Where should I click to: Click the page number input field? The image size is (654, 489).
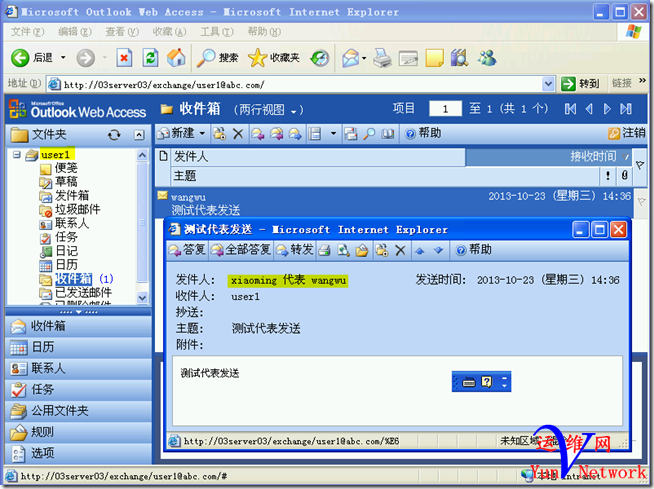445,109
